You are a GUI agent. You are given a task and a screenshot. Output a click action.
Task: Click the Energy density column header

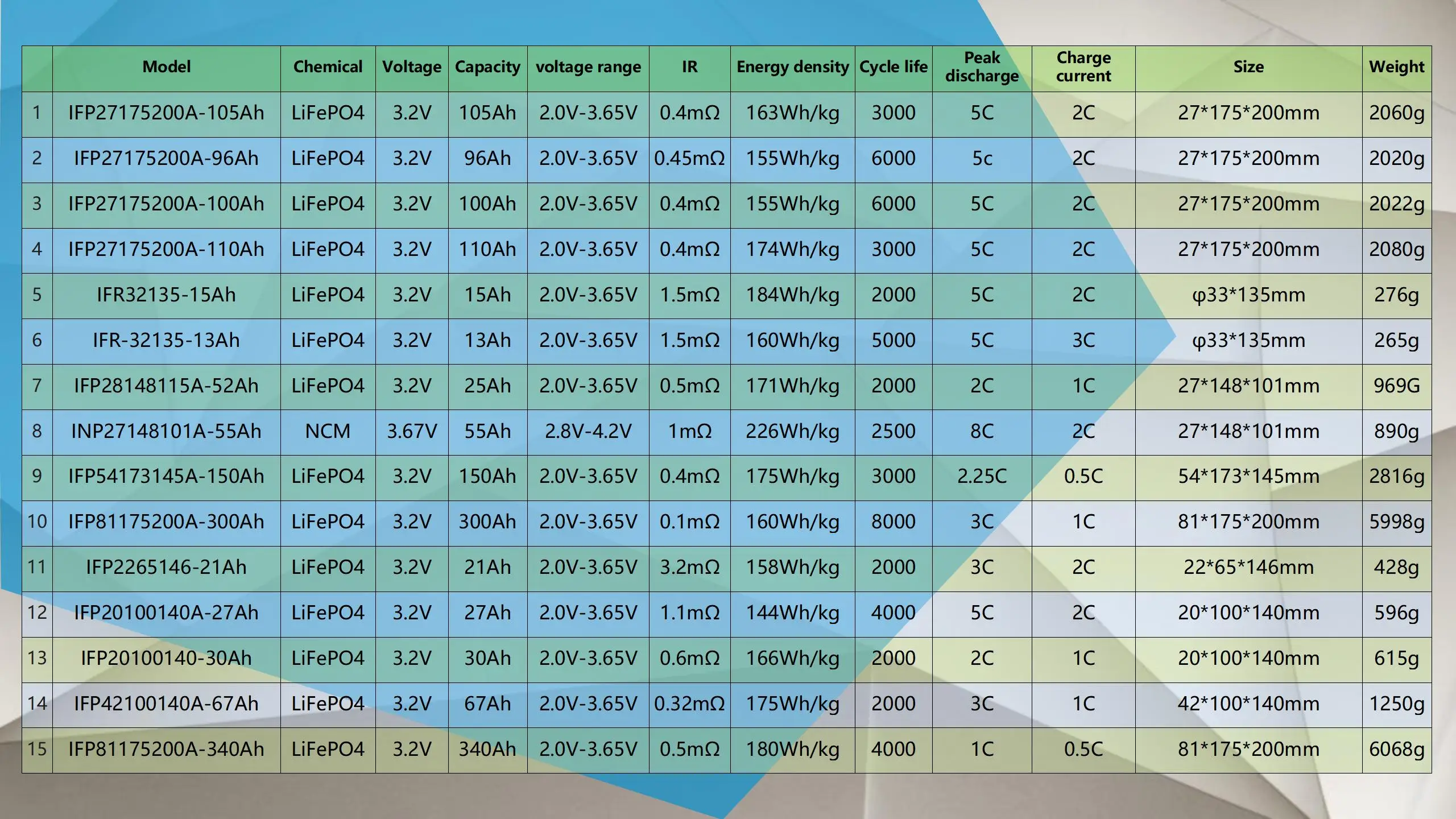pyautogui.click(x=792, y=67)
